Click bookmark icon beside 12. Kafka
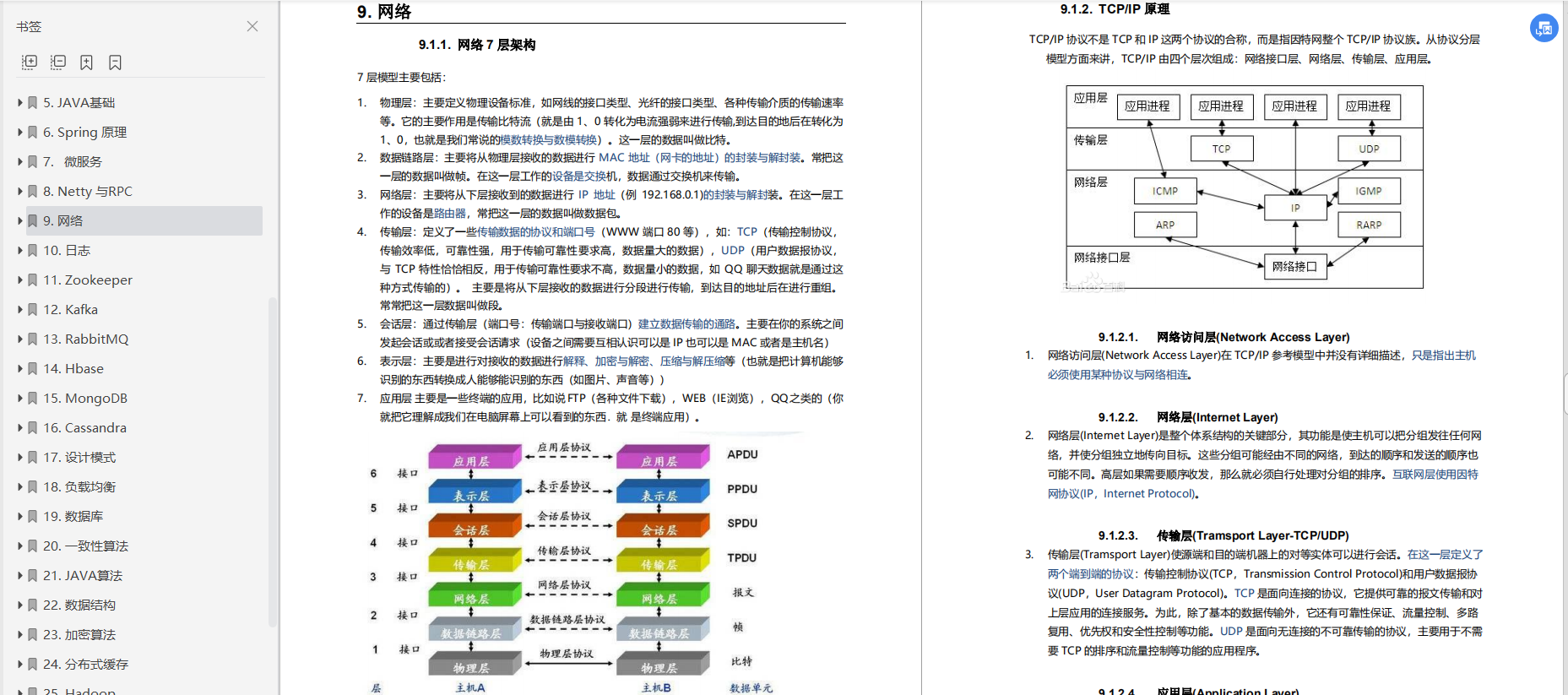1568x695 pixels. click(33, 309)
